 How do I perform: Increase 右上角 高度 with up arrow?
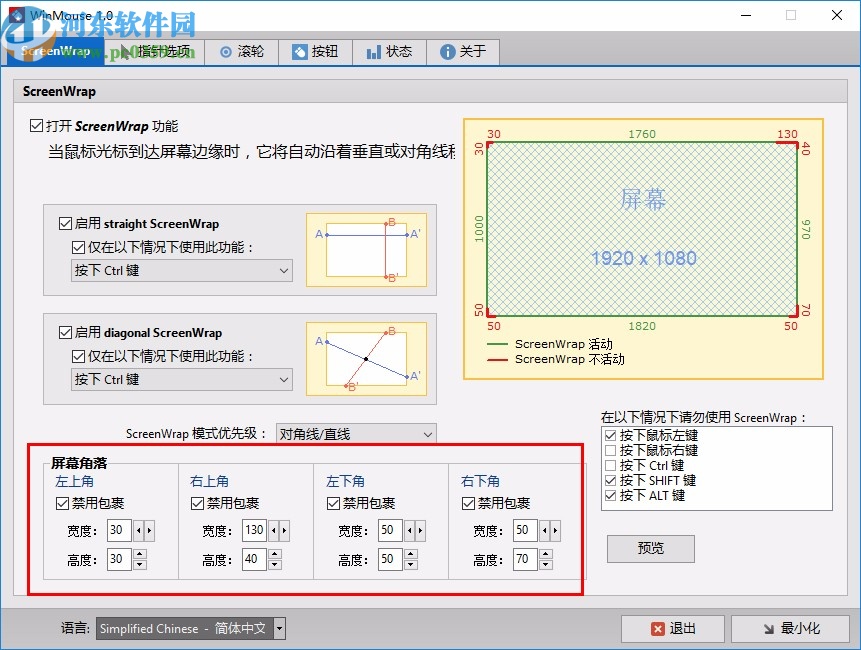(x=275, y=554)
